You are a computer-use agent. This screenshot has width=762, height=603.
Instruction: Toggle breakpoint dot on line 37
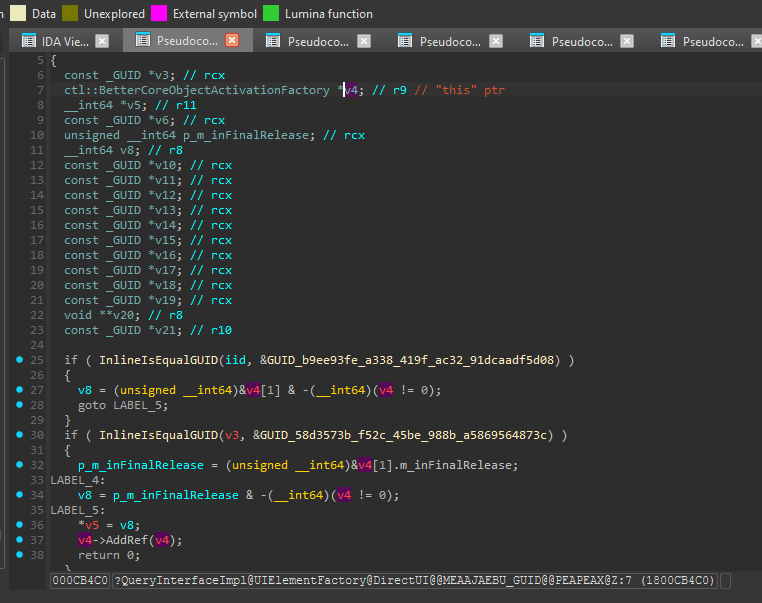(20, 540)
